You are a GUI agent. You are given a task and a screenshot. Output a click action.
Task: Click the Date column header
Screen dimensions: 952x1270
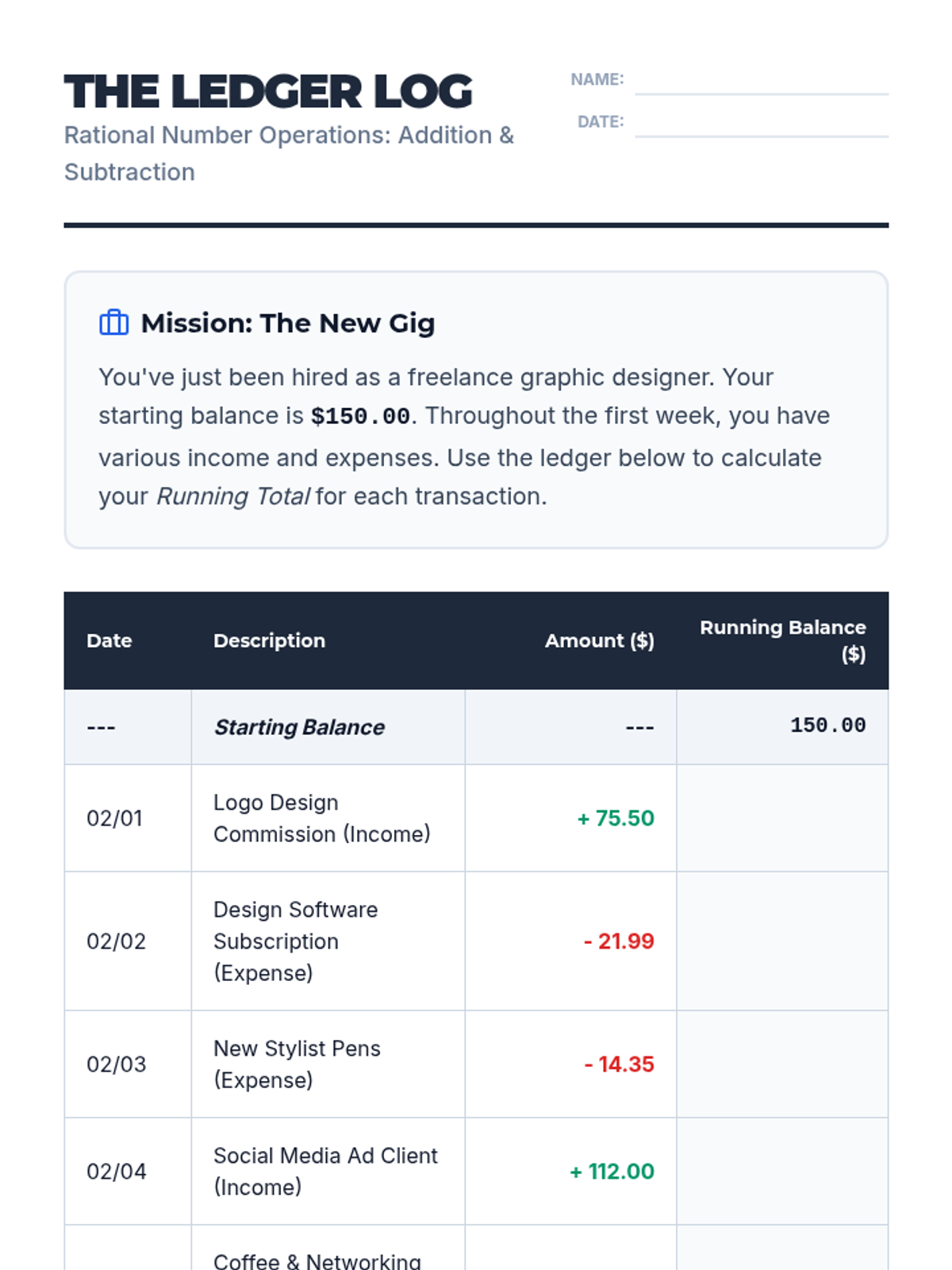coord(109,641)
